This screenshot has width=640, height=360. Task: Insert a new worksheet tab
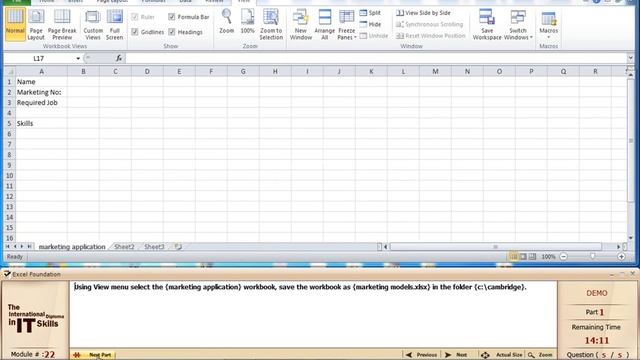coord(178,247)
